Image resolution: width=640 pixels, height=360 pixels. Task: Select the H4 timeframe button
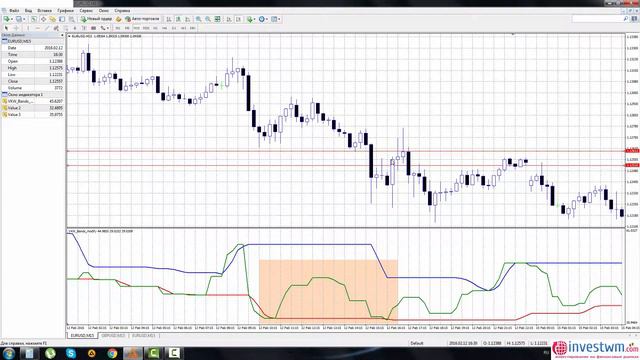coord(164,28)
